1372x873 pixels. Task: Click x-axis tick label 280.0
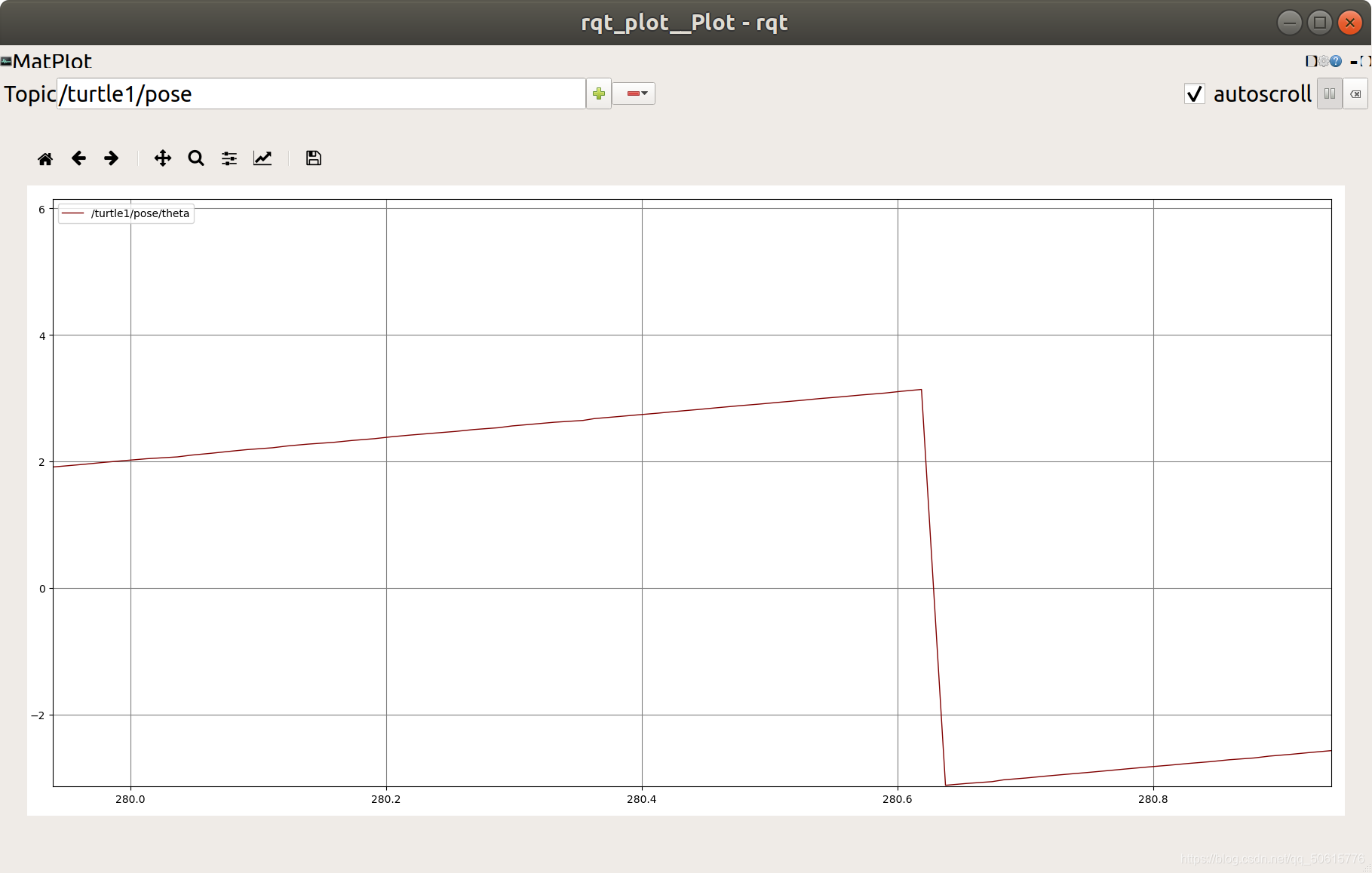point(130,799)
